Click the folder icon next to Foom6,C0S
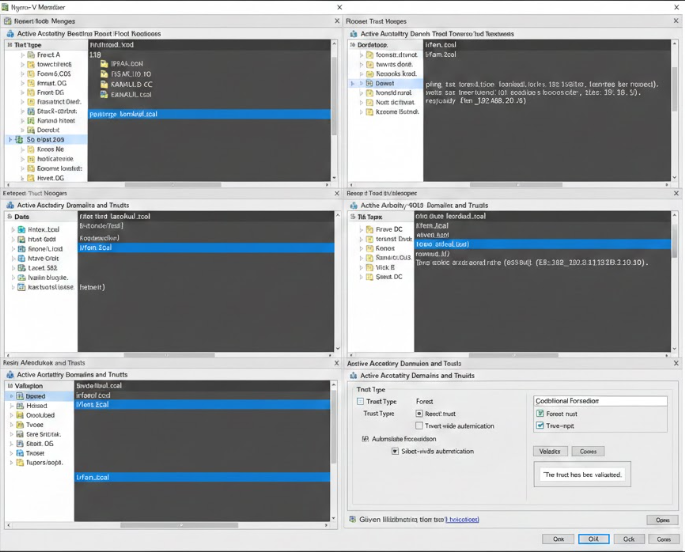This screenshot has height=552, width=685. click(x=31, y=74)
